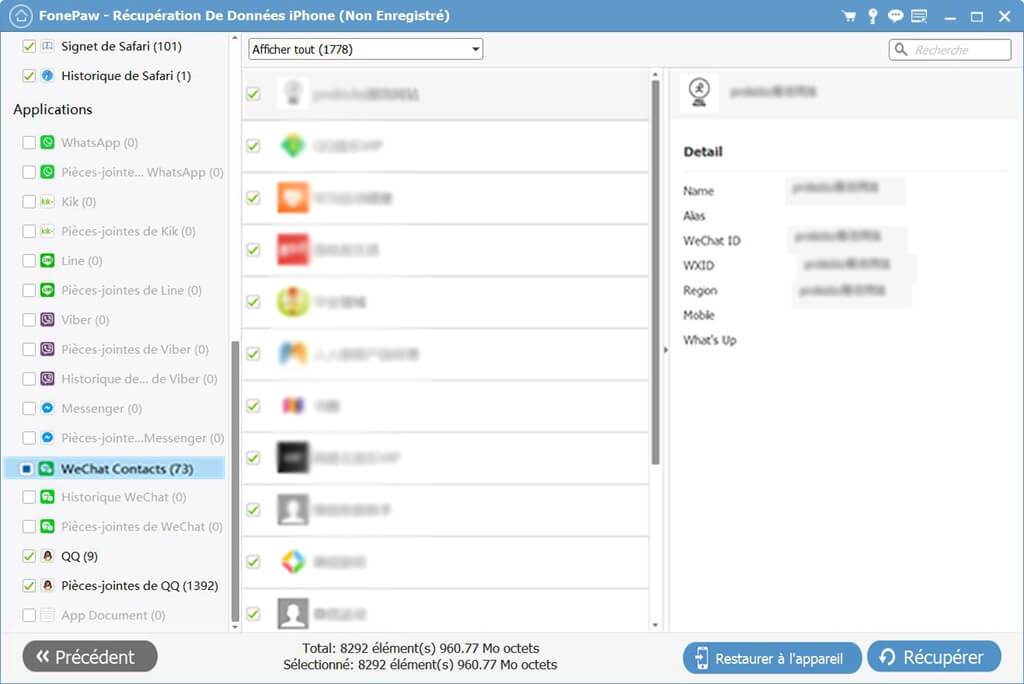Click the contact list scroll-down arrow
Screen dimensions: 1024x684
[655, 625]
